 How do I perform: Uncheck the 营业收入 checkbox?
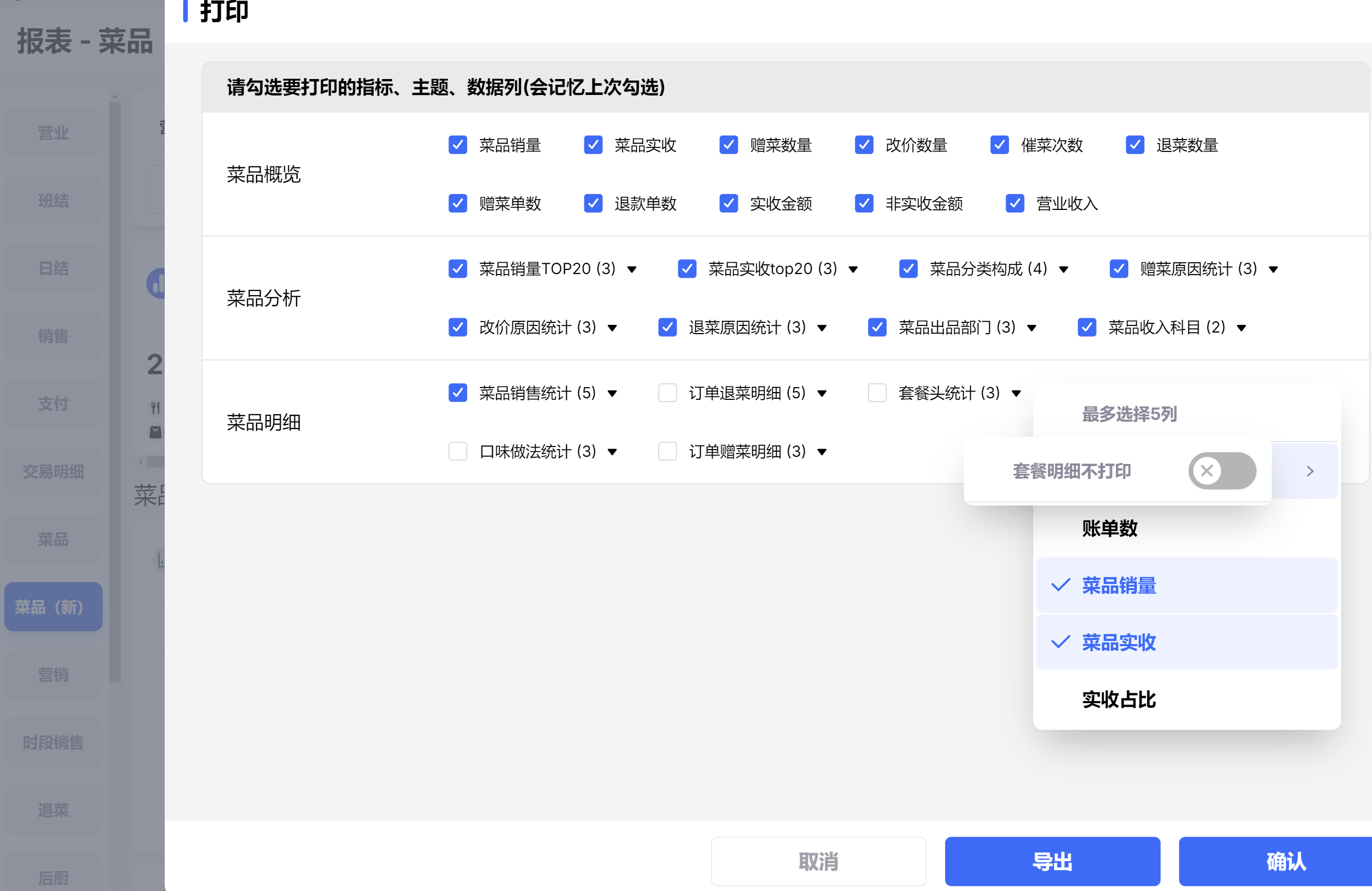coord(1014,203)
